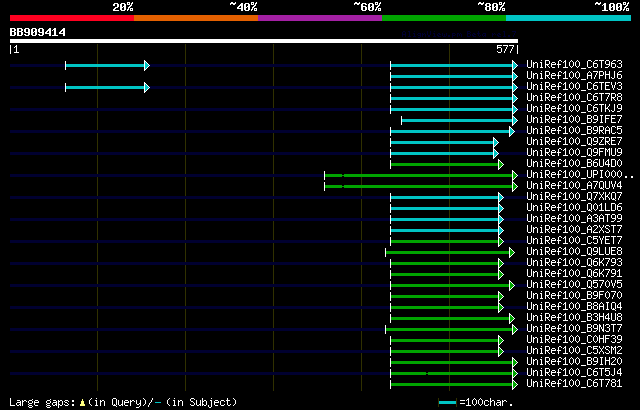640x410 pixels.
Task: Click the white BB909414 query sequence bar
Action: [264, 41]
